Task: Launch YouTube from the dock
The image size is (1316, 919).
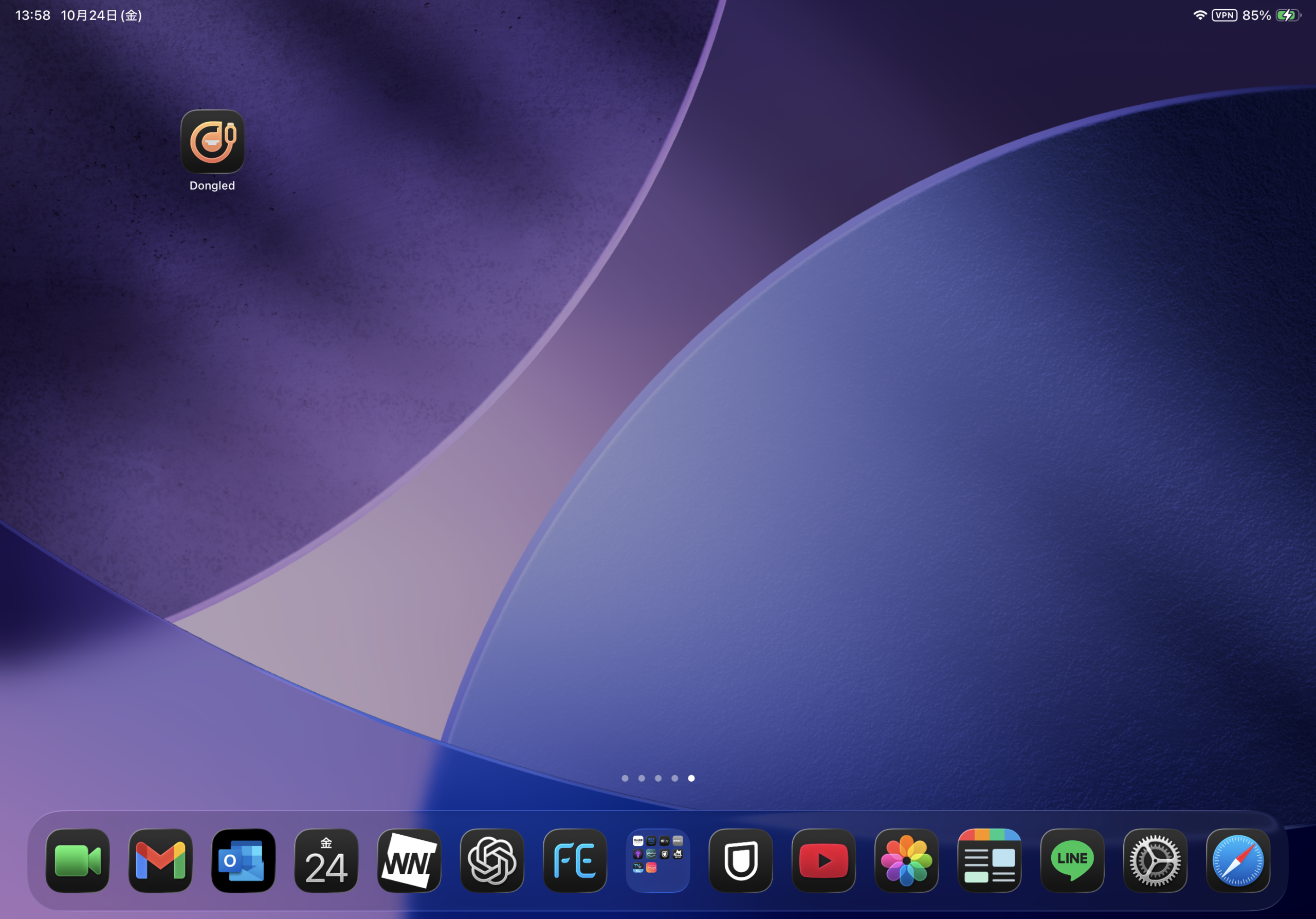Action: 824,860
